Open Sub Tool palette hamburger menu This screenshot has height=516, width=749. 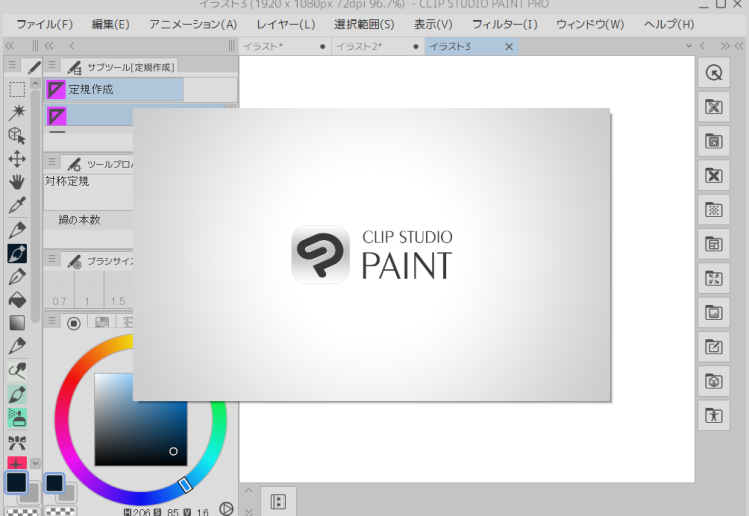[52, 64]
